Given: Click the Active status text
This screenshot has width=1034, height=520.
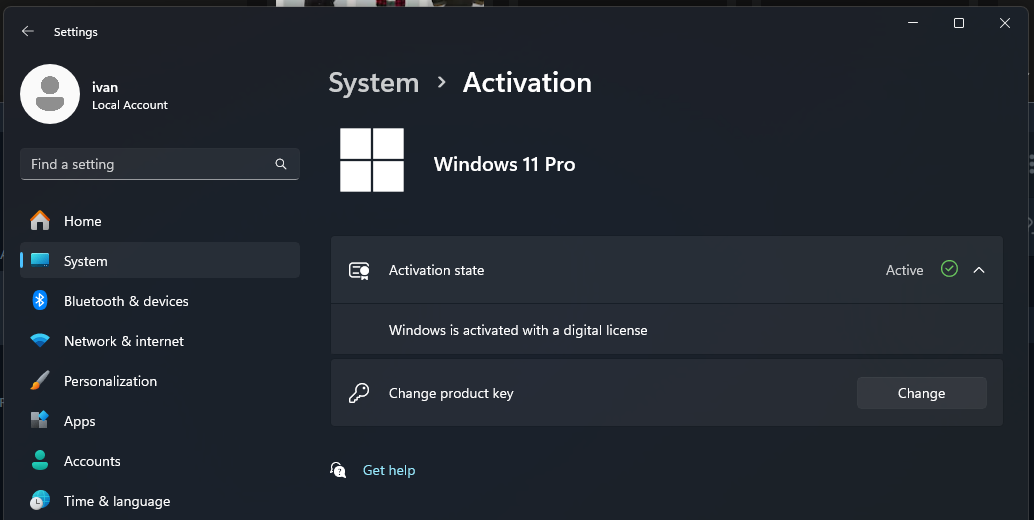Looking at the screenshot, I should 904,270.
